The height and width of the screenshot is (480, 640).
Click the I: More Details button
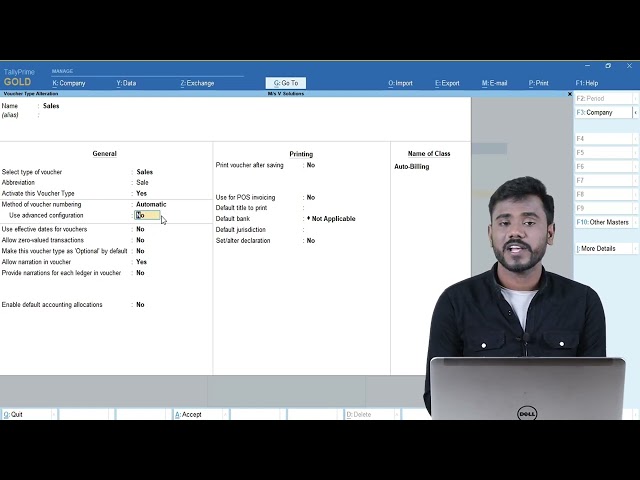coord(606,249)
